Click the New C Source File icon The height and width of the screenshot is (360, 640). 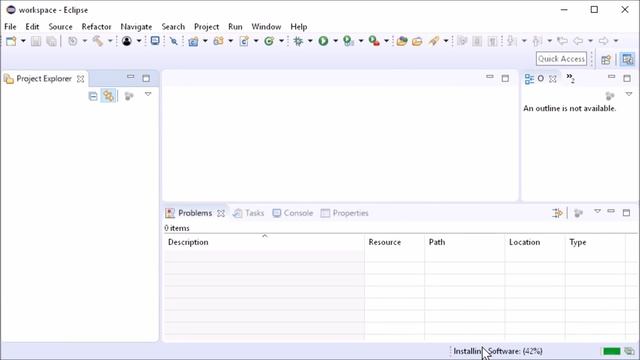pos(244,41)
